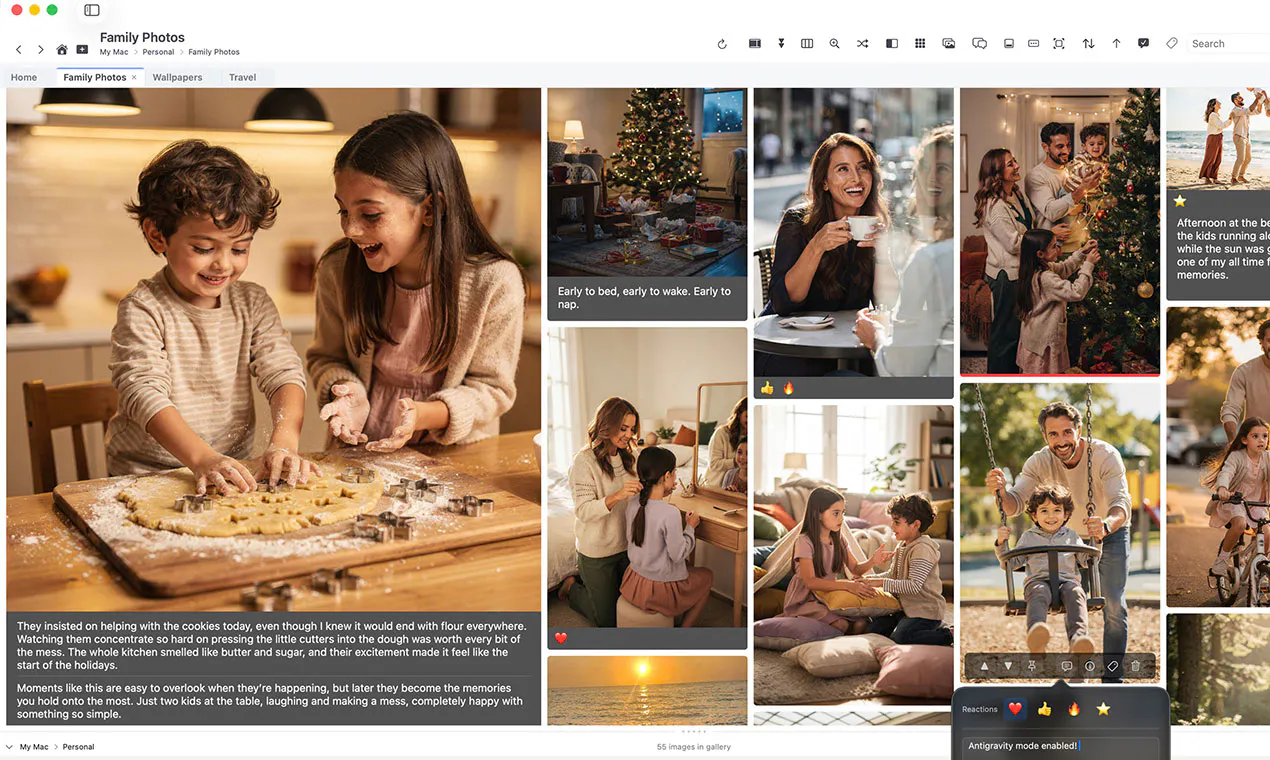
Task: Open the woman with coffee cup photo
Action: tap(853, 232)
